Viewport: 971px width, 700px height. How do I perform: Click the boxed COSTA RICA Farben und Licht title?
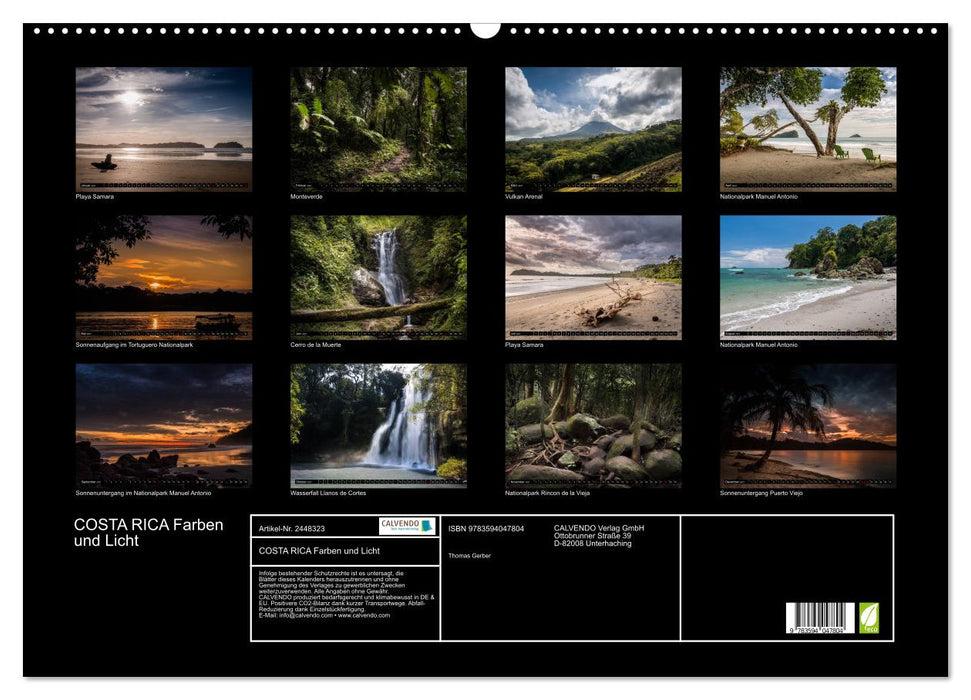(x=319, y=551)
